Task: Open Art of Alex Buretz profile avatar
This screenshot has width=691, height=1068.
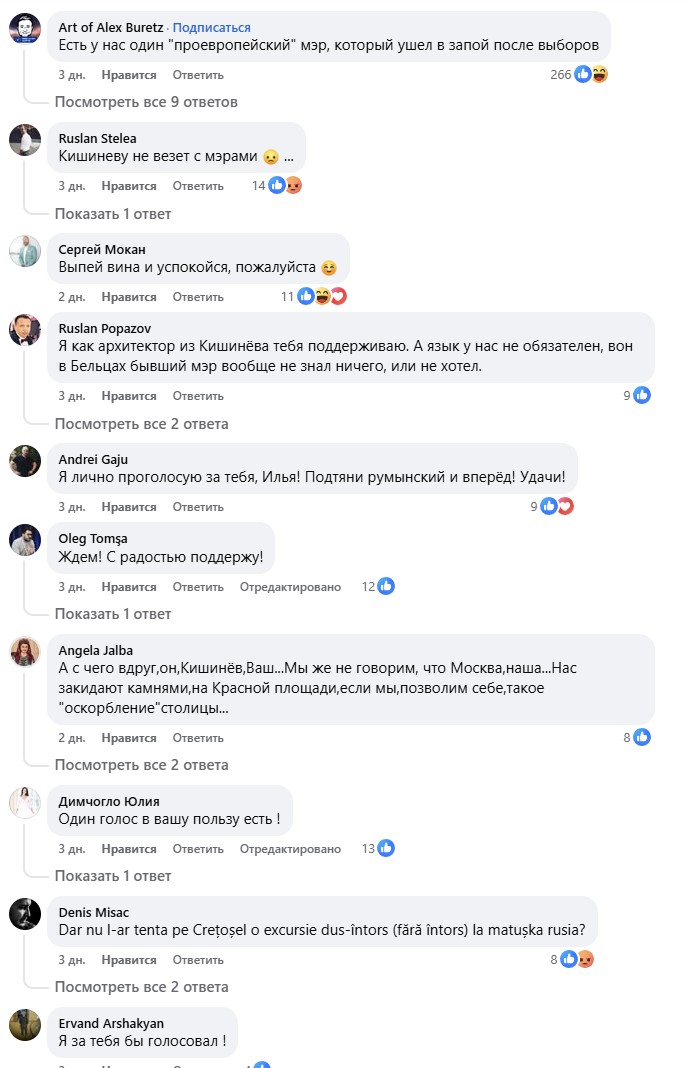Action: [25, 31]
